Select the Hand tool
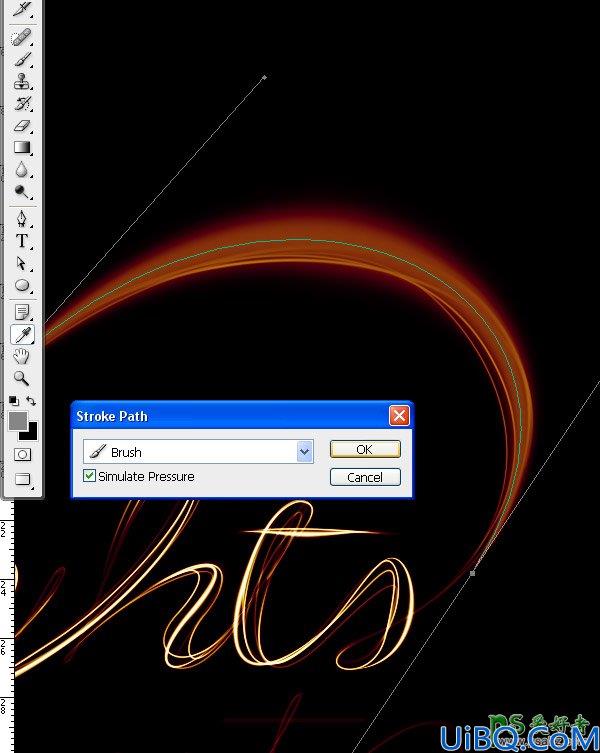The width and height of the screenshot is (600, 753). click(22, 356)
